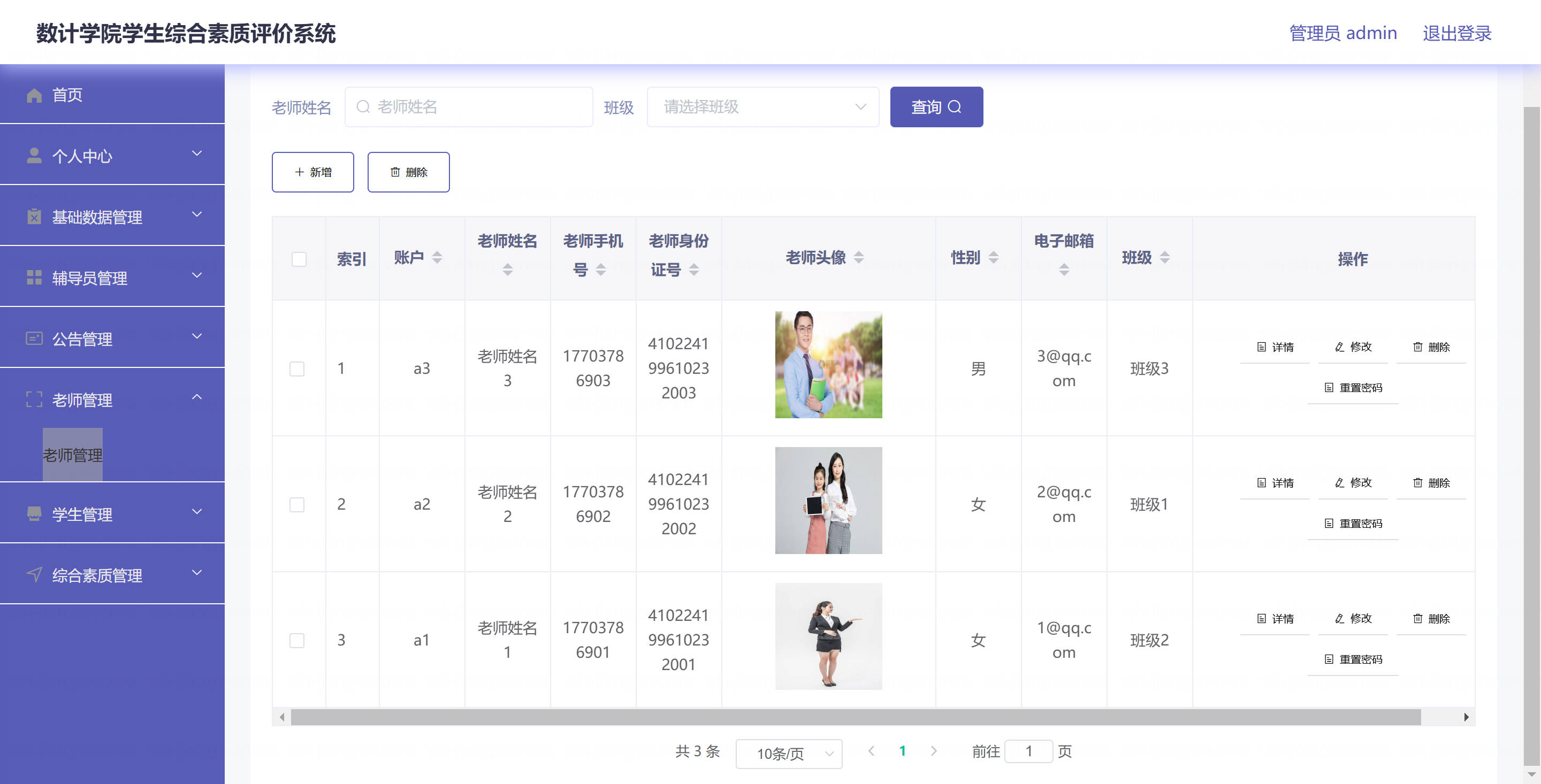Click 修改 for teacher a2

click(1353, 482)
